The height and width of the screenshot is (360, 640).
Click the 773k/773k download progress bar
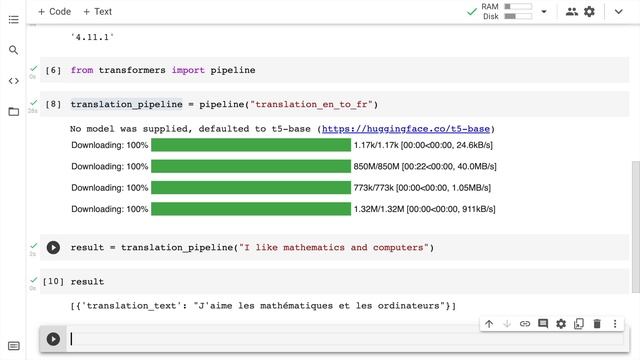[251, 187]
